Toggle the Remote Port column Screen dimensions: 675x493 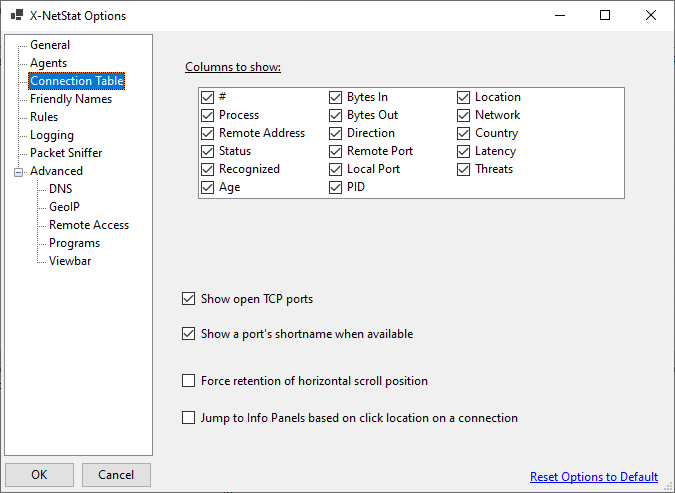point(335,152)
